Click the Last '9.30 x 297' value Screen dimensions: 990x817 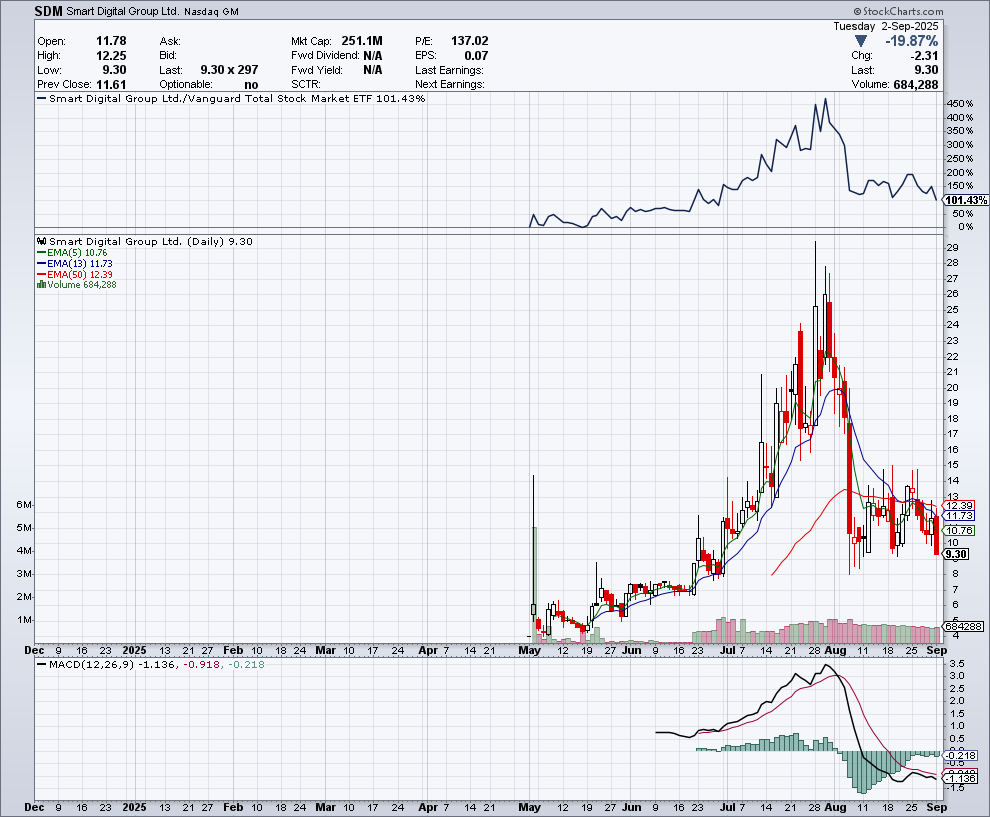[x=229, y=70]
